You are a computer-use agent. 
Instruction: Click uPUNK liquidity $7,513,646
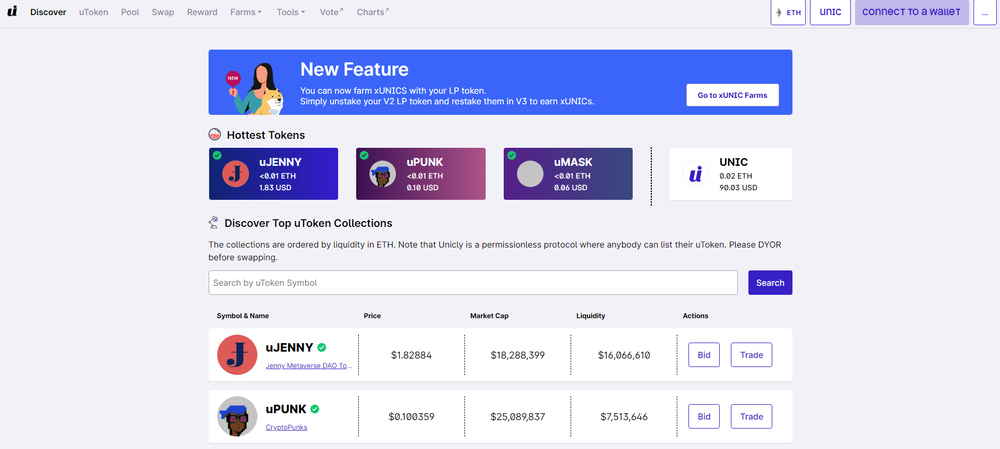pyautogui.click(x=624, y=416)
